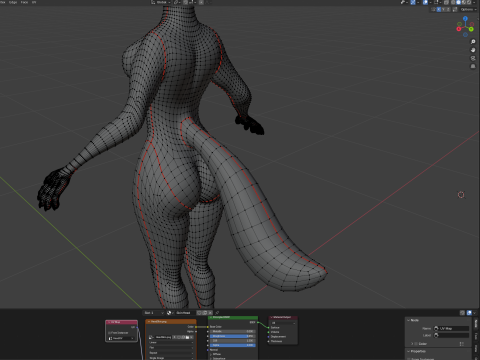Toggle viewport gizmos visibility
480x360 pixels.
[x=413, y=2]
